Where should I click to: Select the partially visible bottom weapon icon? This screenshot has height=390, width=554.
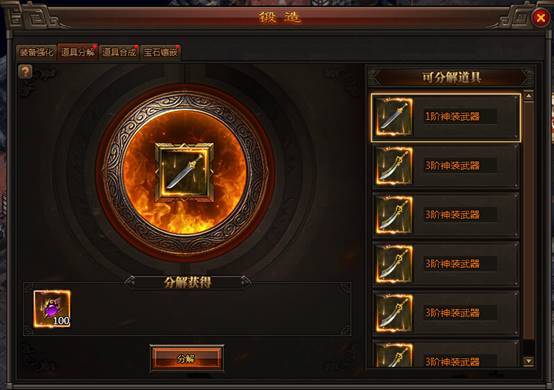click(x=394, y=356)
